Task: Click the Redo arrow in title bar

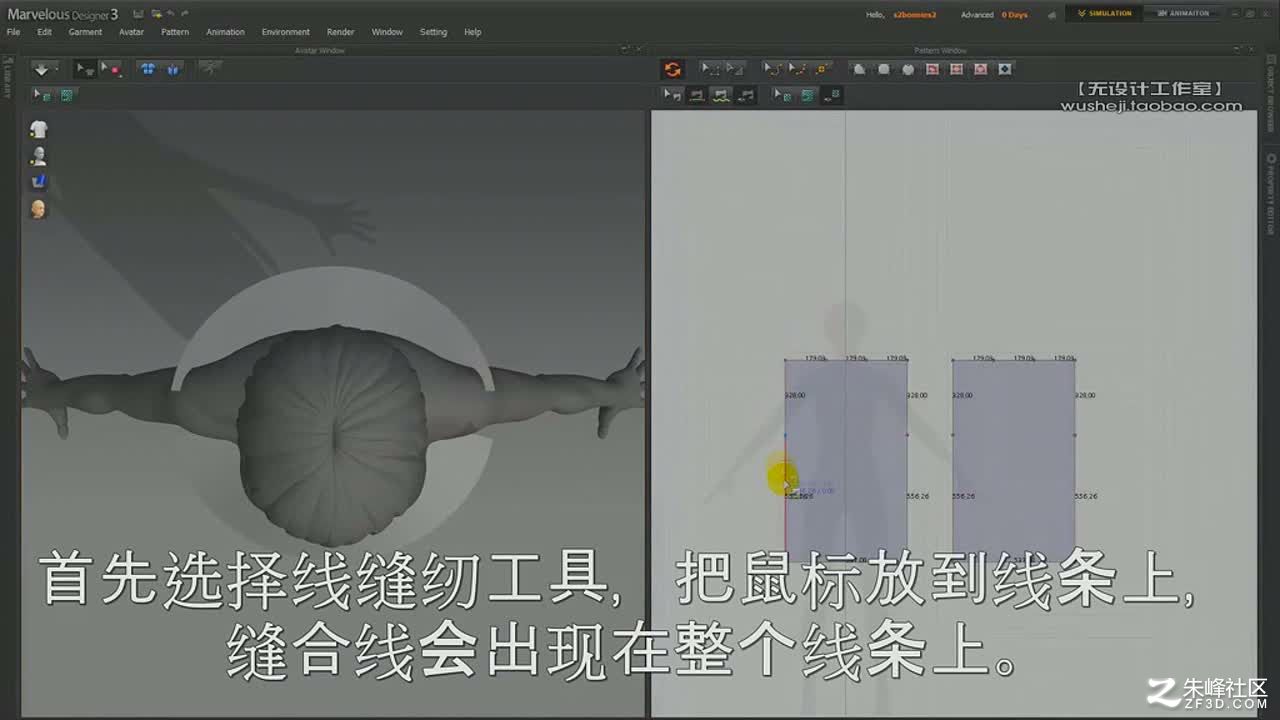Action: pyautogui.click(x=184, y=14)
